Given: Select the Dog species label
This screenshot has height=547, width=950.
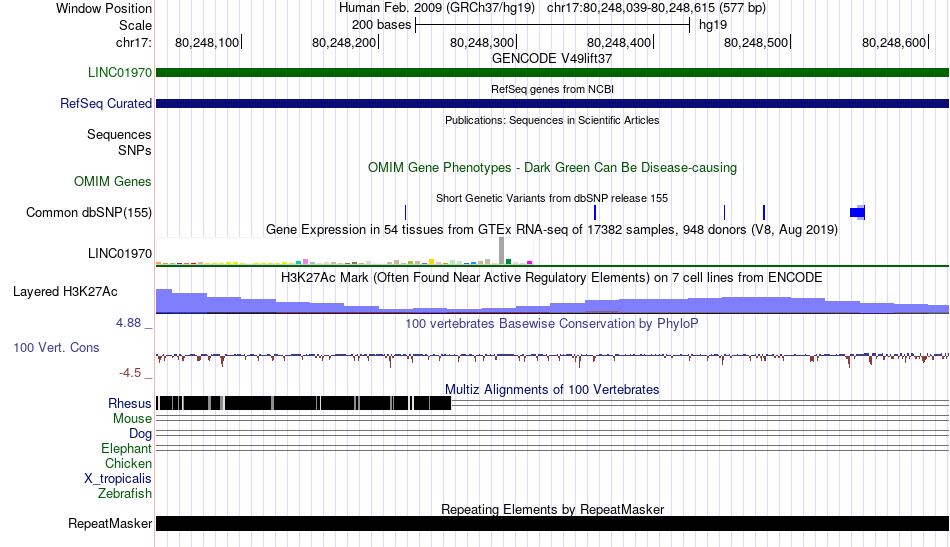Looking at the screenshot, I should (141, 434).
